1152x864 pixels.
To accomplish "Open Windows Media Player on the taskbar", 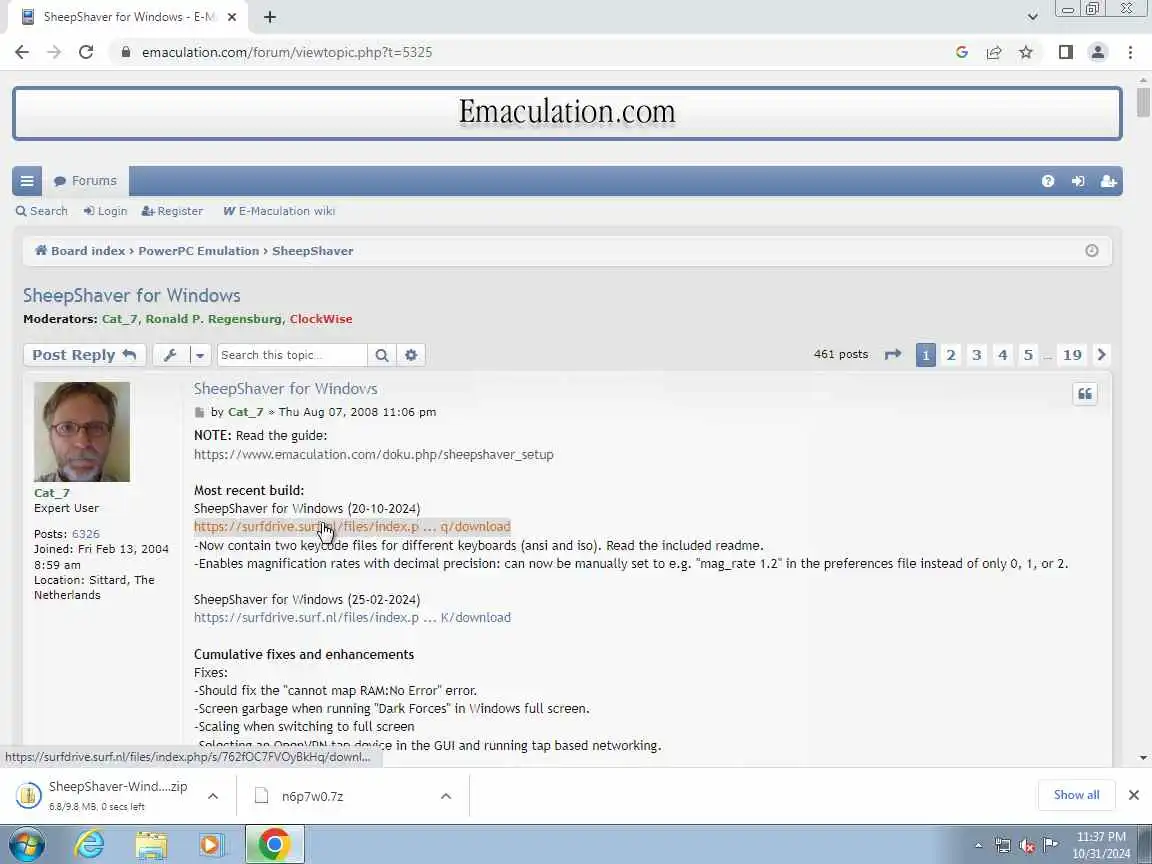I will 212,844.
